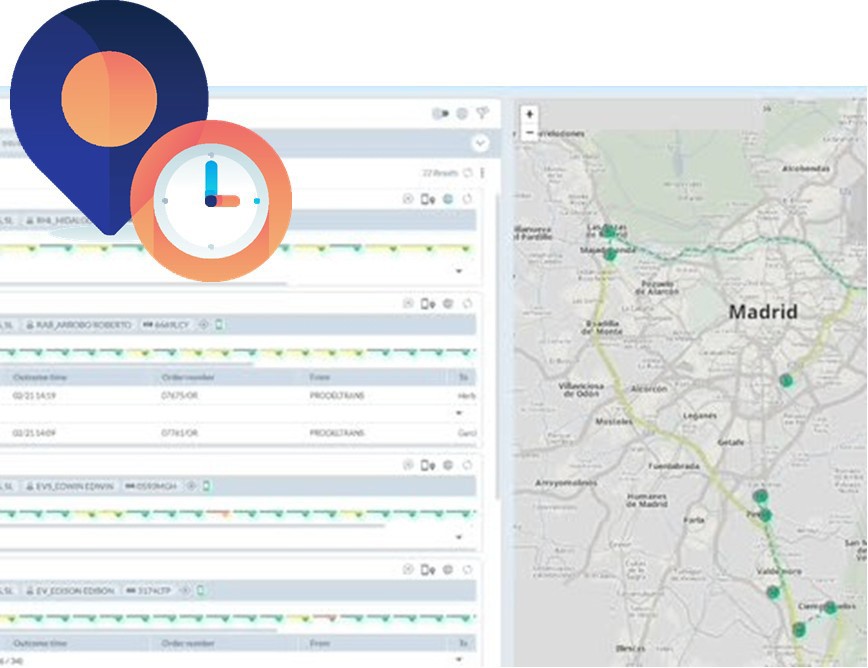
Task: Click the target icon beside plate 6669LCY
Action: (x=203, y=325)
